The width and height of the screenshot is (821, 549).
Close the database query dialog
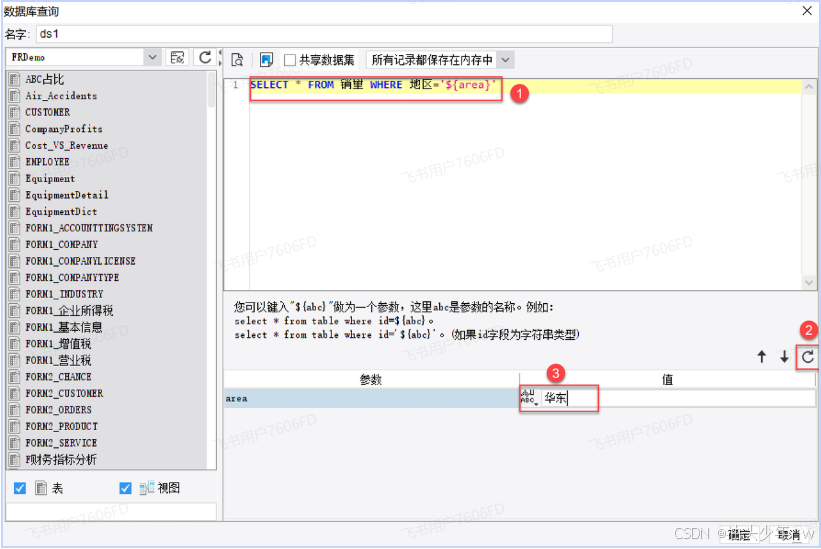point(807,10)
